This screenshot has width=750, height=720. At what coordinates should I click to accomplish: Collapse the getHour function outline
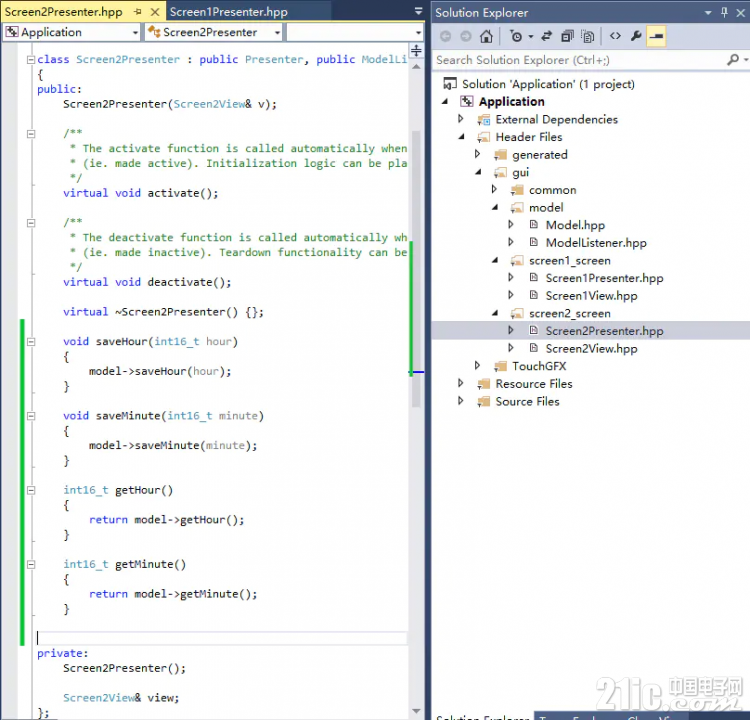31,490
